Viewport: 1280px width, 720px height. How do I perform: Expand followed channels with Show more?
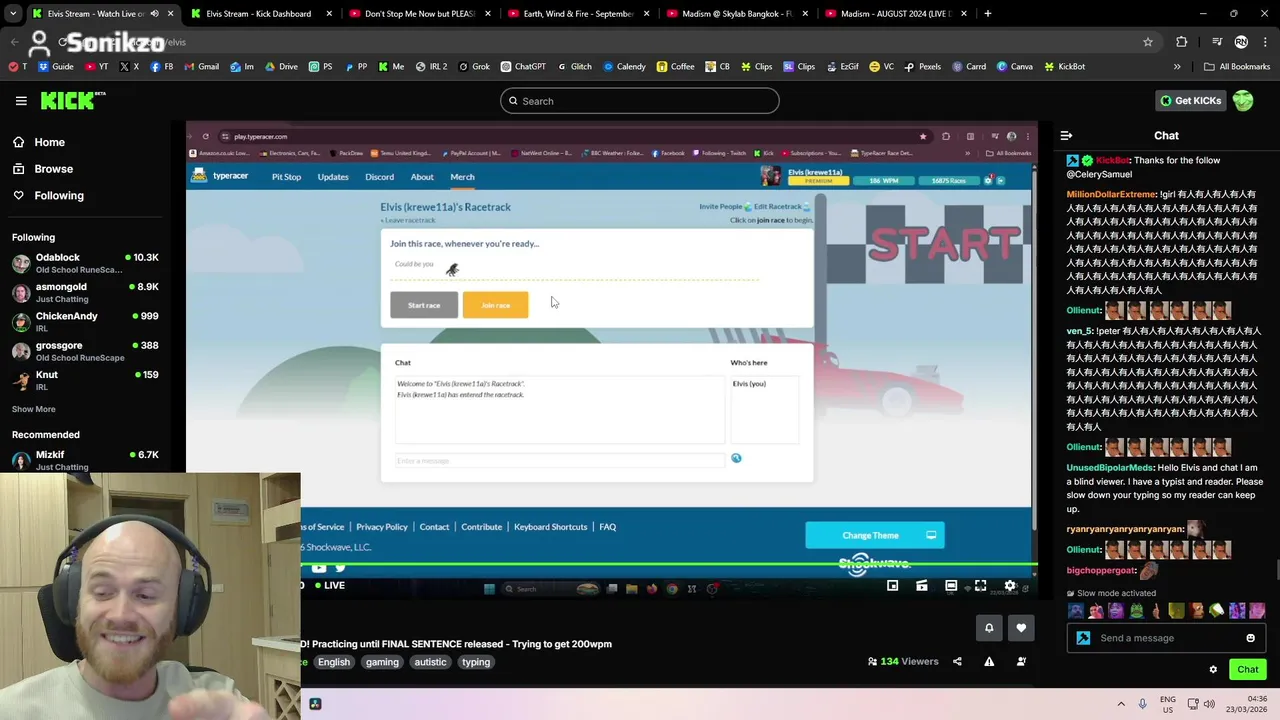coord(34,409)
